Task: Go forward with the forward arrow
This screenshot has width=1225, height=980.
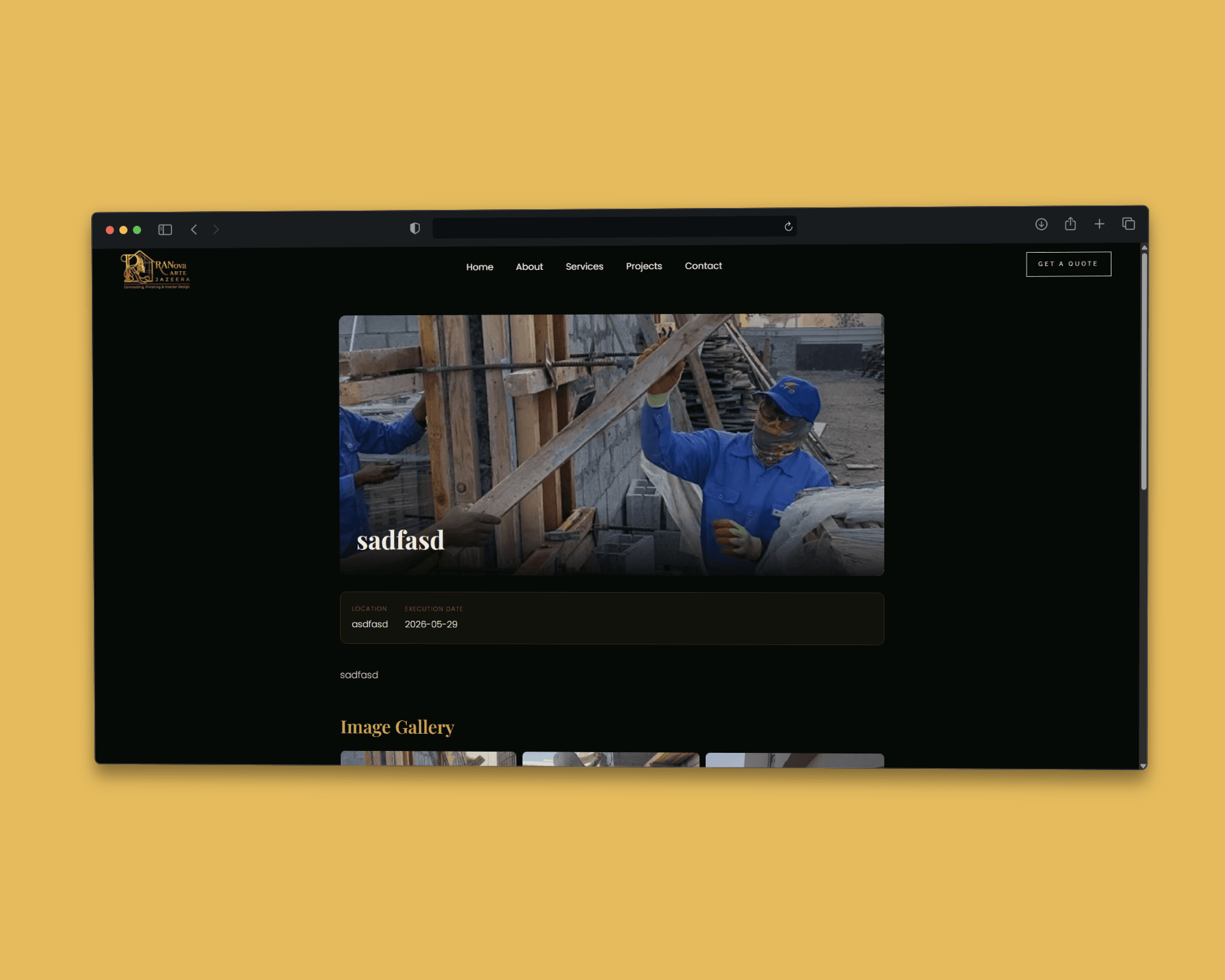Action: tap(216, 230)
